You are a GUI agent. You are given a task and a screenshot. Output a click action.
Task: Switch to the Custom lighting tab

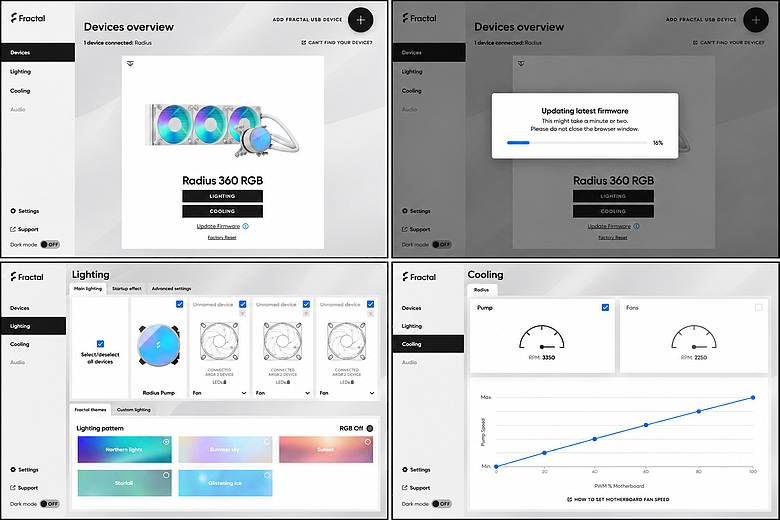(133, 410)
